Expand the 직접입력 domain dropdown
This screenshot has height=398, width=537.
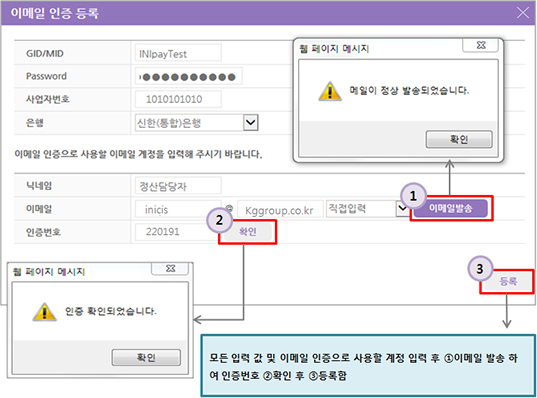(x=367, y=209)
